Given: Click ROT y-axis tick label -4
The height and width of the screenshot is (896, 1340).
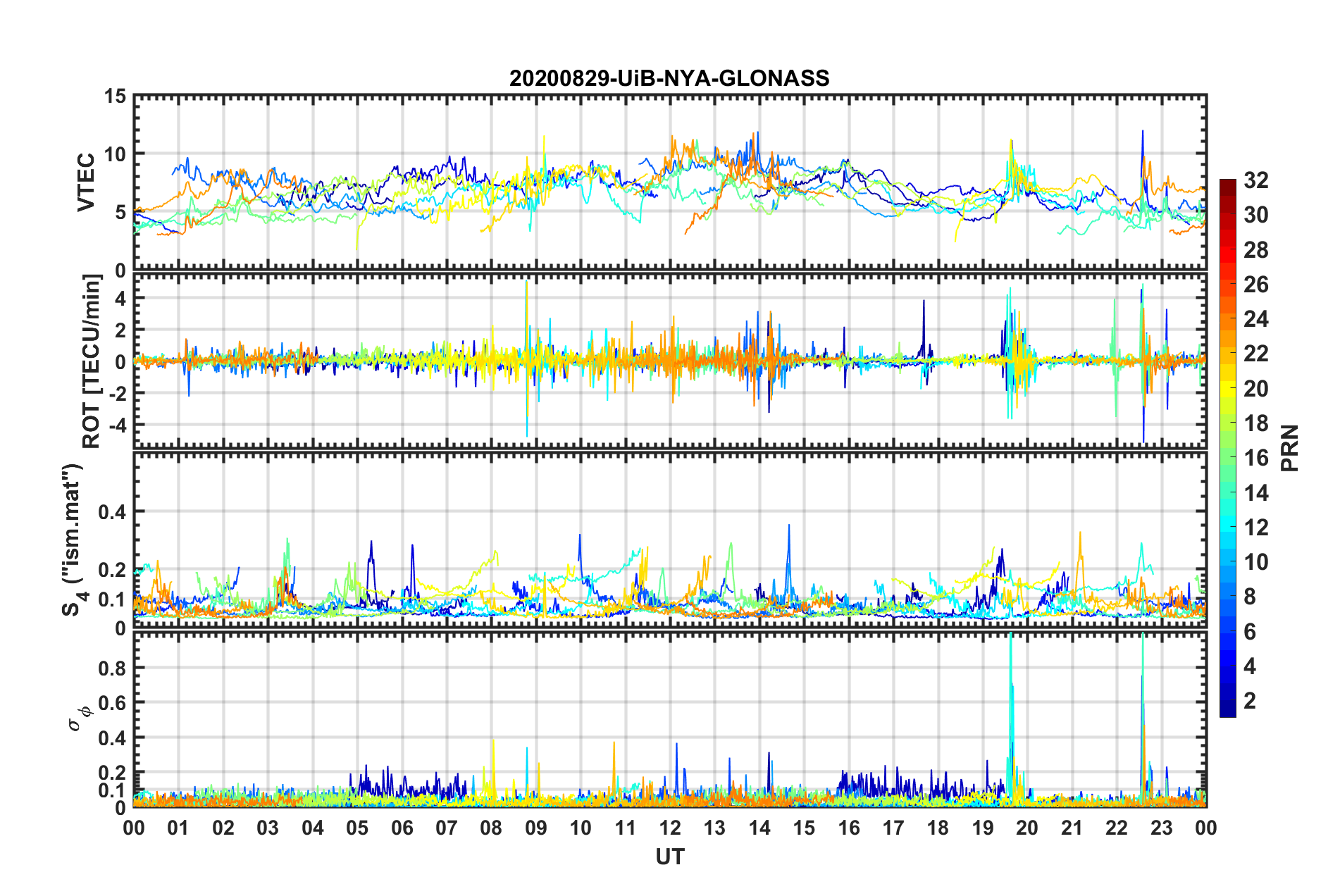Looking at the screenshot, I should [x=117, y=425].
